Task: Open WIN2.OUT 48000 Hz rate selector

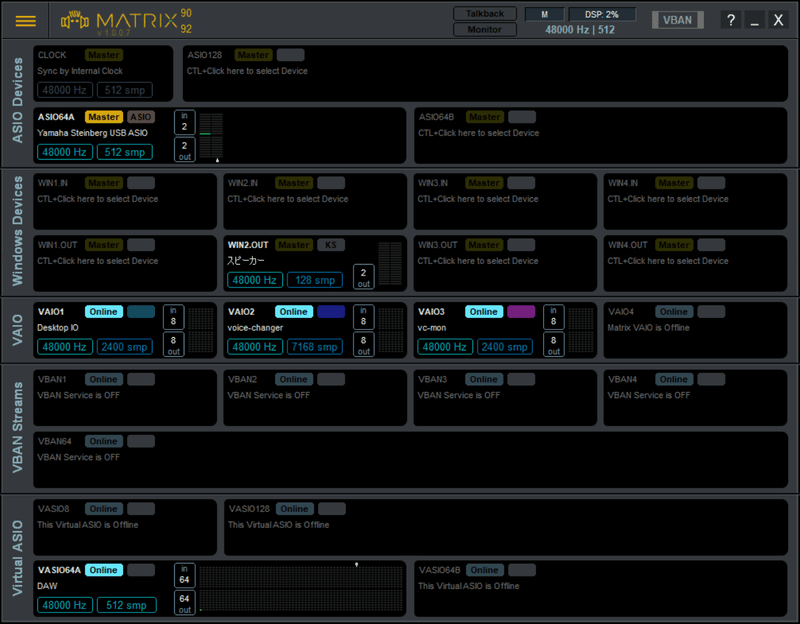Action: tap(255, 280)
